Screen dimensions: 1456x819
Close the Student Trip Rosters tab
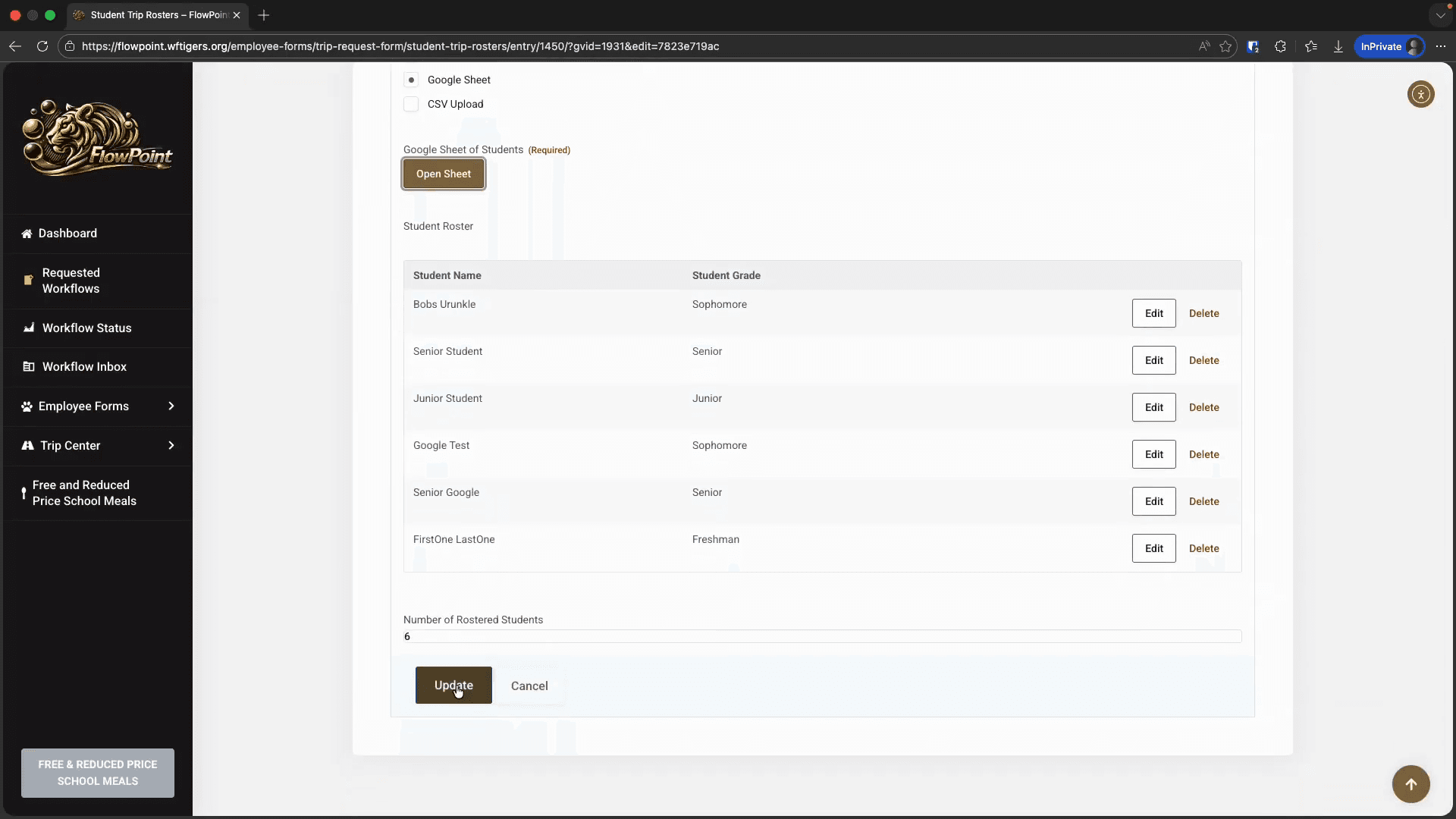[237, 15]
